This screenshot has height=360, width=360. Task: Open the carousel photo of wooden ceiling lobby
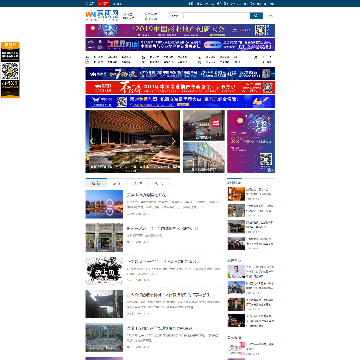click(x=133, y=141)
